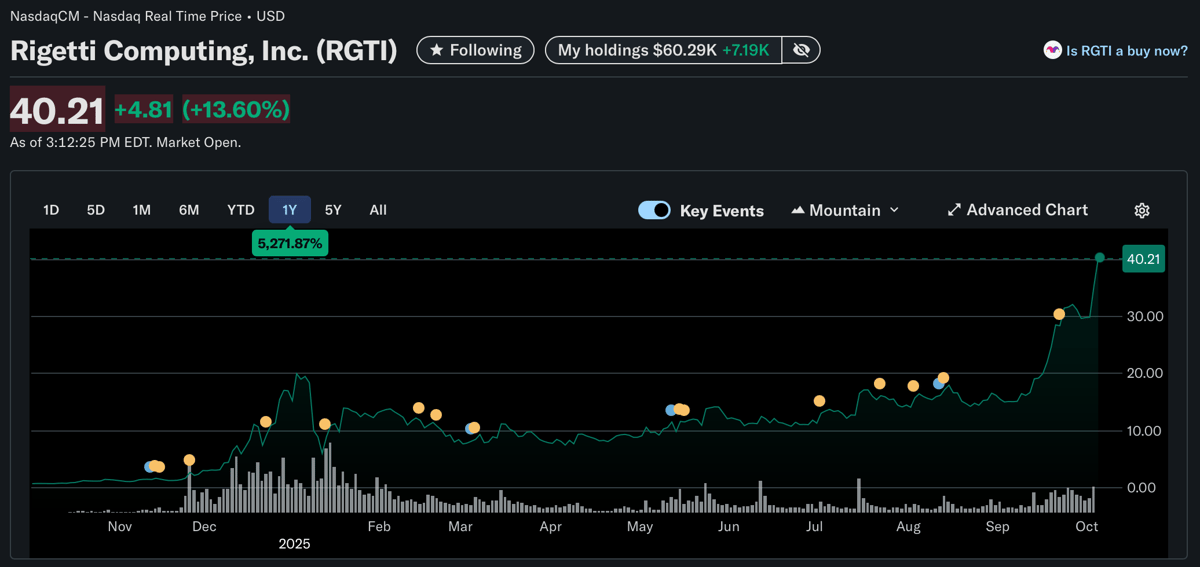Click the 5,271.87% return badge
The image size is (1200, 567).
(x=290, y=243)
